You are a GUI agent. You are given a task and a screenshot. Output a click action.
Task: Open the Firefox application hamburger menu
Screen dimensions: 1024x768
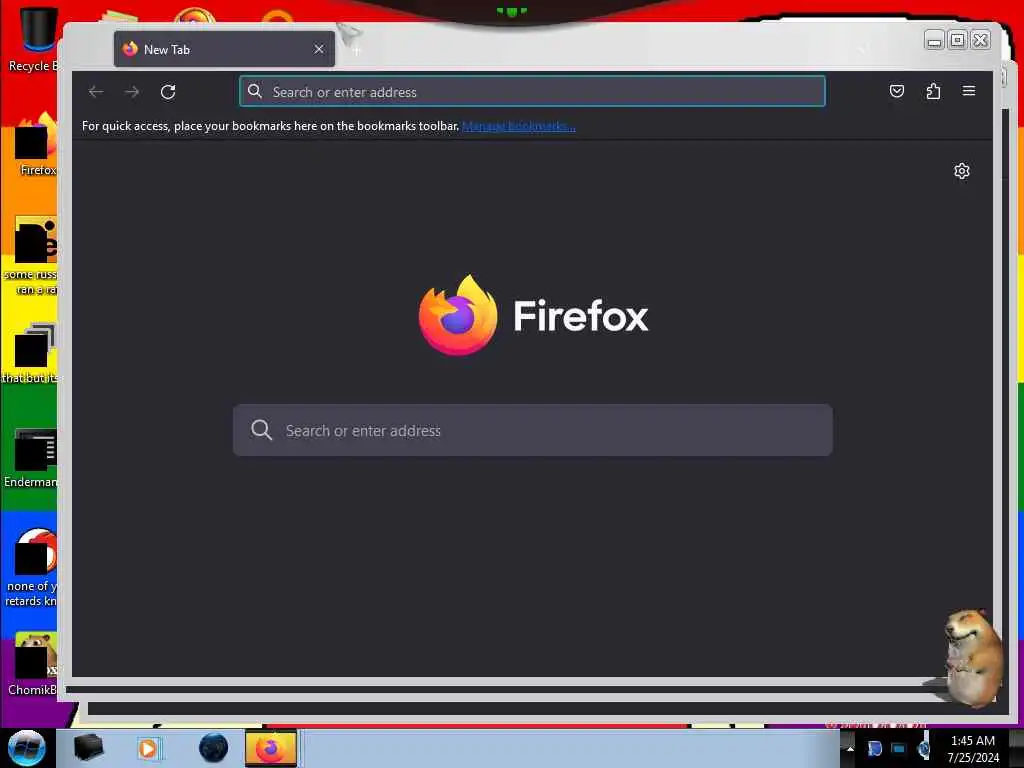tap(969, 91)
